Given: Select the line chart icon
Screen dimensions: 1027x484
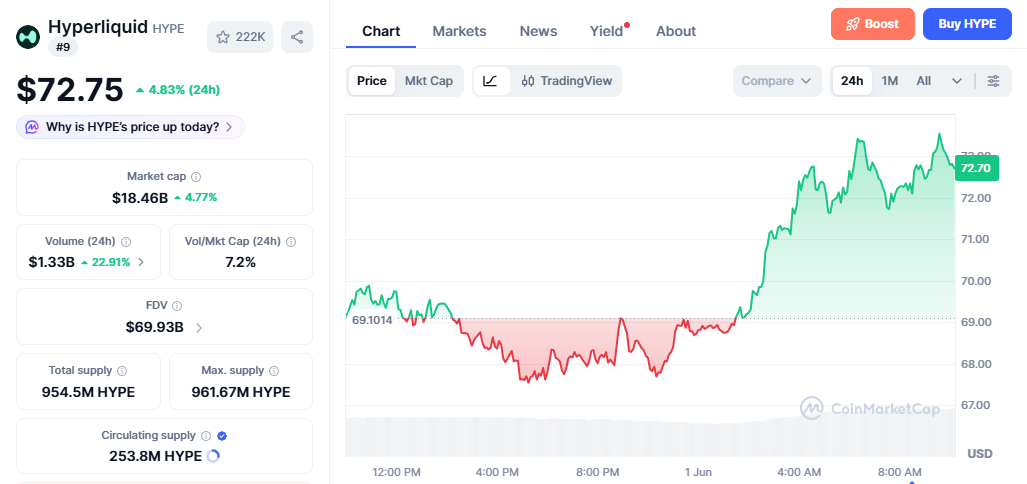Looking at the screenshot, I should (x=491, y=81).
